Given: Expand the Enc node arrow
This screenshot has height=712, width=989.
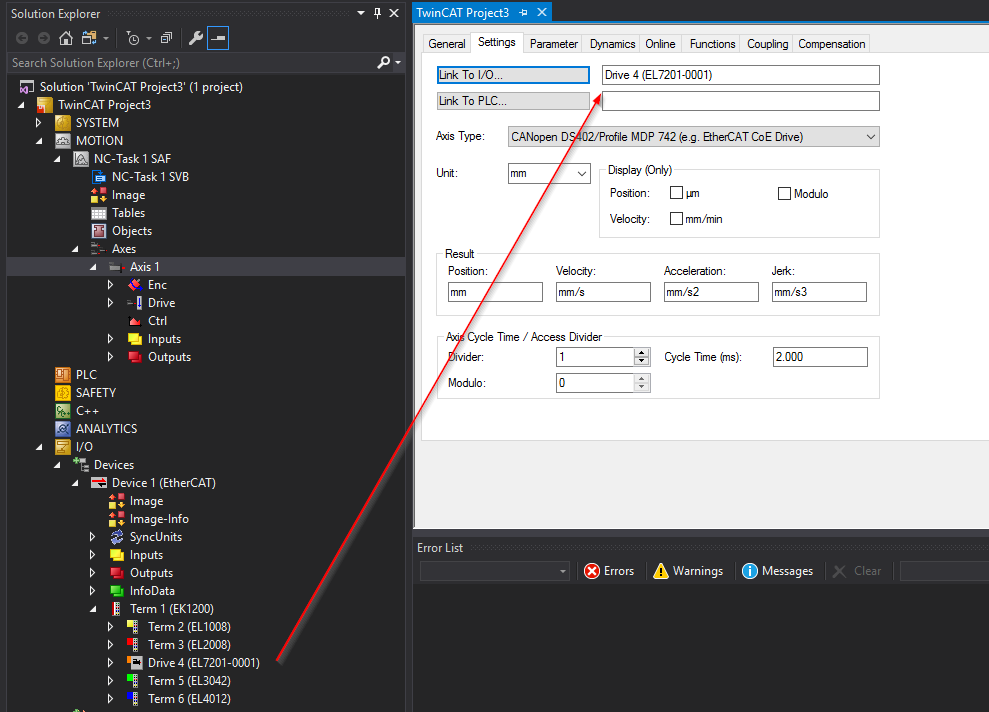Looking at the screenshot, I should 110,285.
